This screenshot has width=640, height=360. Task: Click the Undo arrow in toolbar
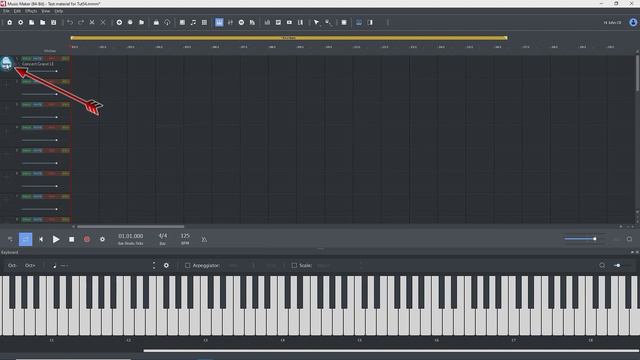70,22
